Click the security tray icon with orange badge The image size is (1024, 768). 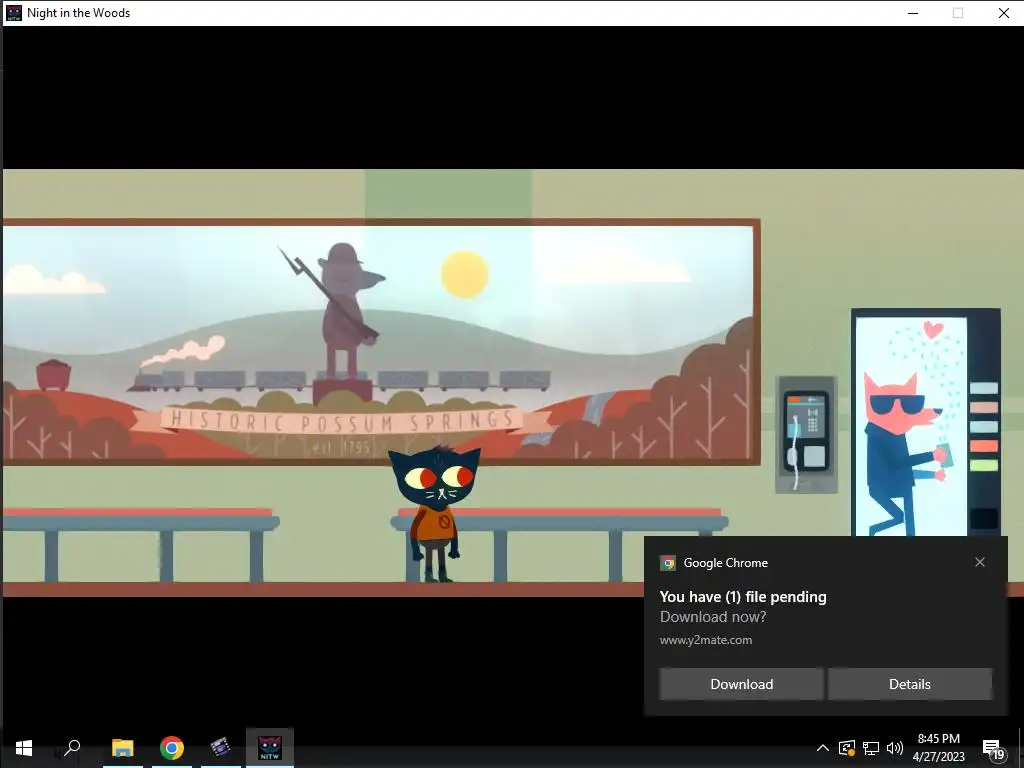coord(847,748)
